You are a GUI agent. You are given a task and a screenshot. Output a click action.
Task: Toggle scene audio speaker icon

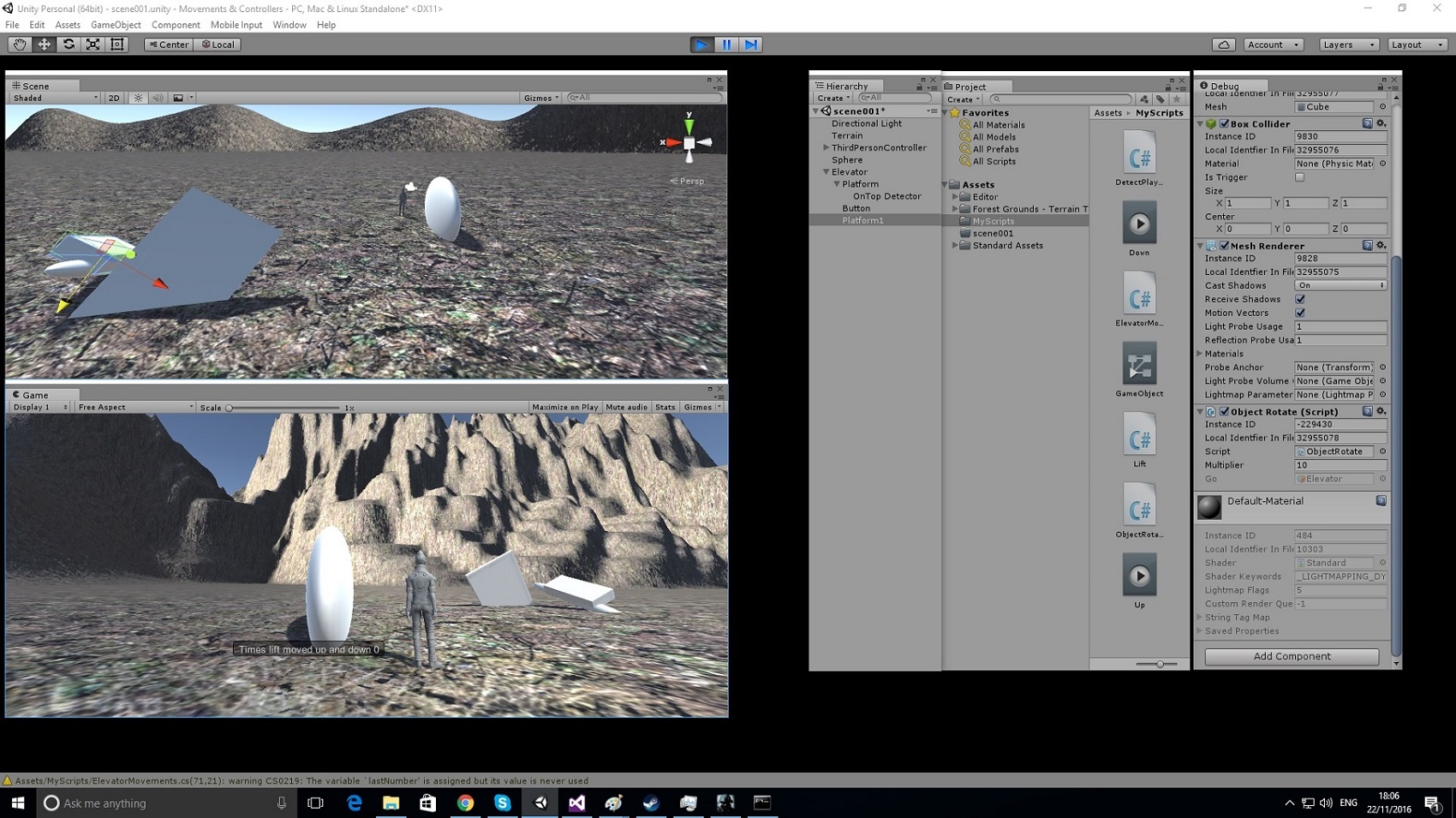[158, 98]
